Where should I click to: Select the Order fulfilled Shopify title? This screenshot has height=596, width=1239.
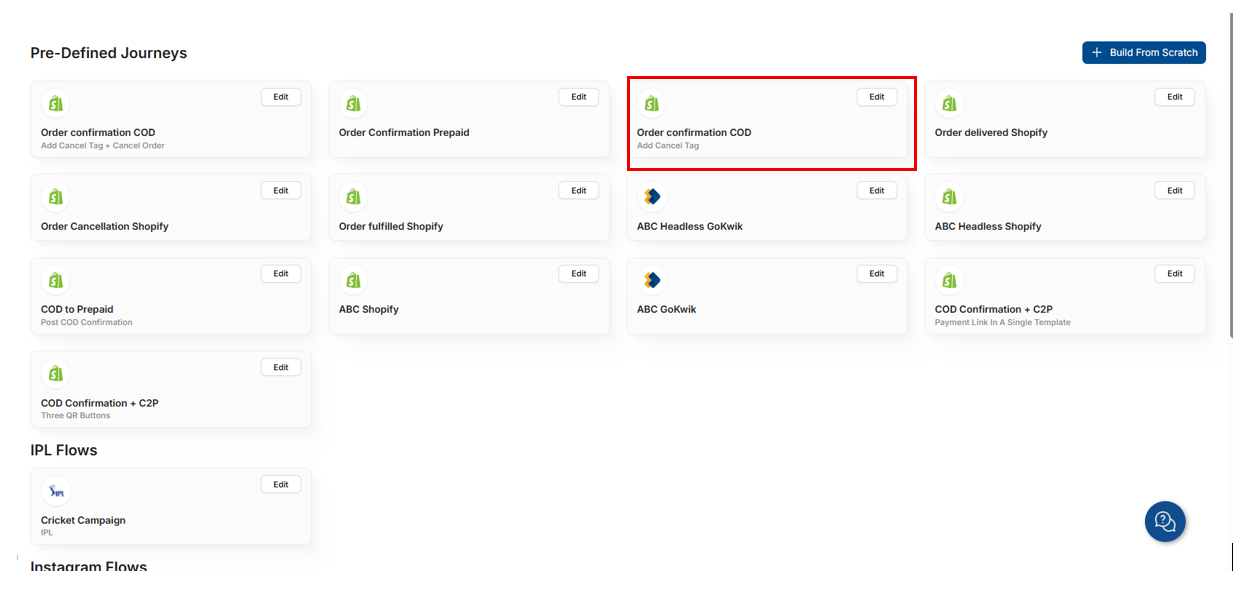391,226
